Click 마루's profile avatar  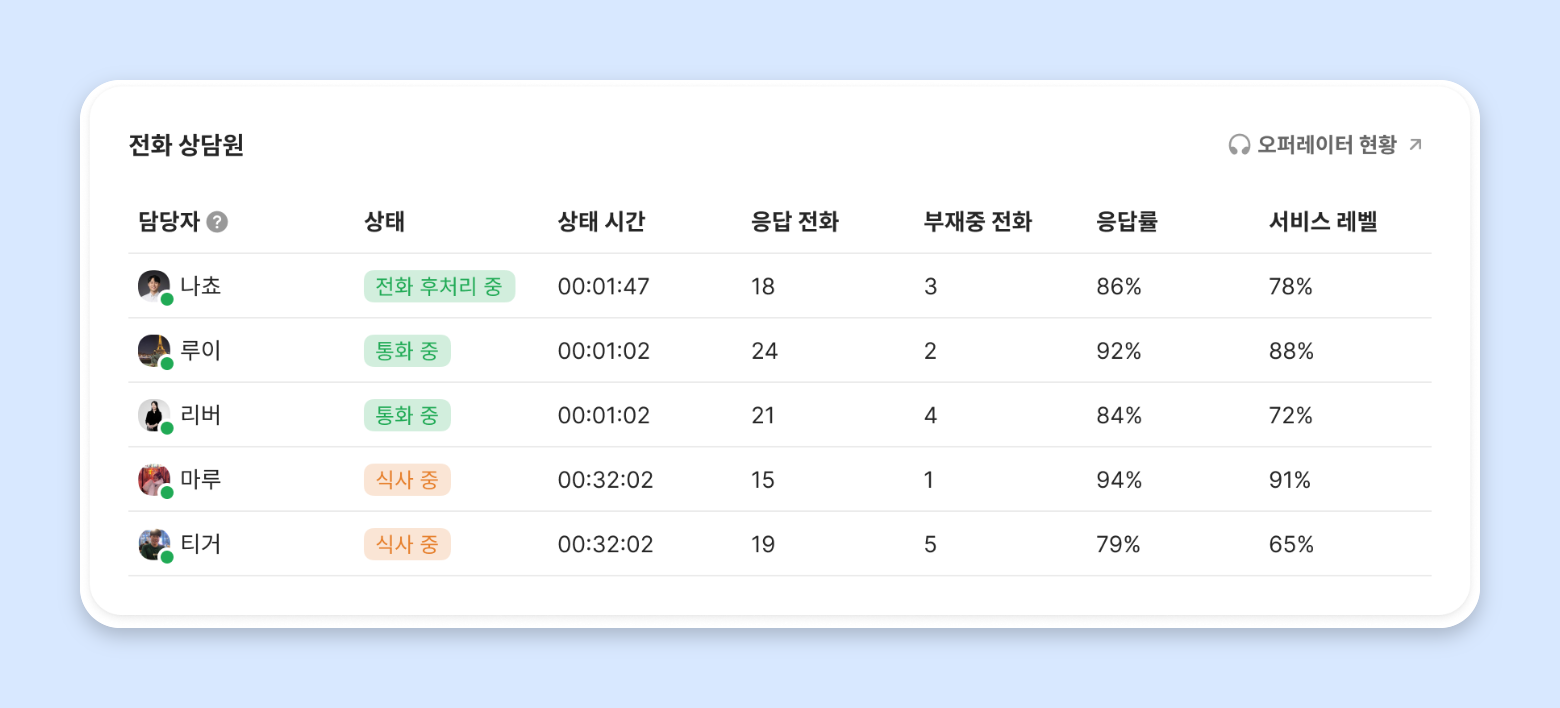154,480
